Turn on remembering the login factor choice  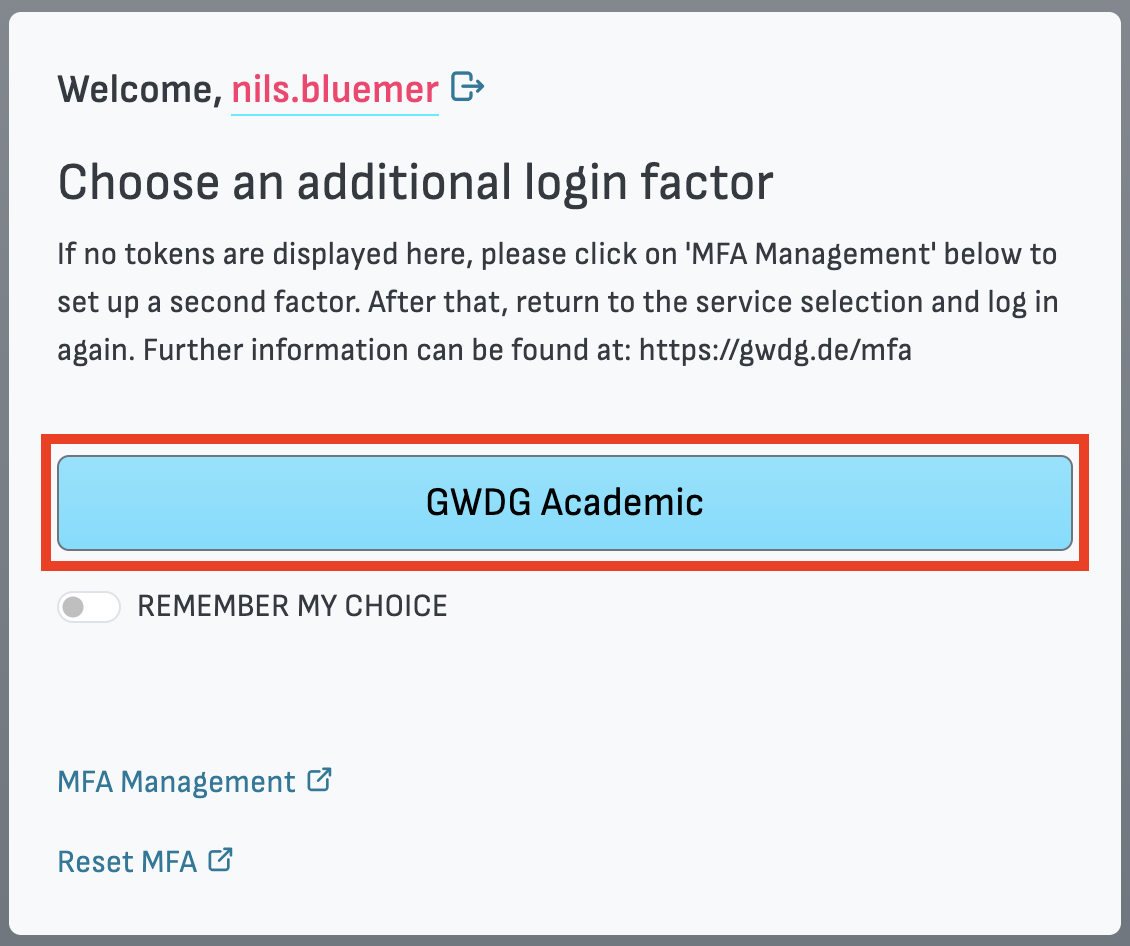tap(88, 606)
